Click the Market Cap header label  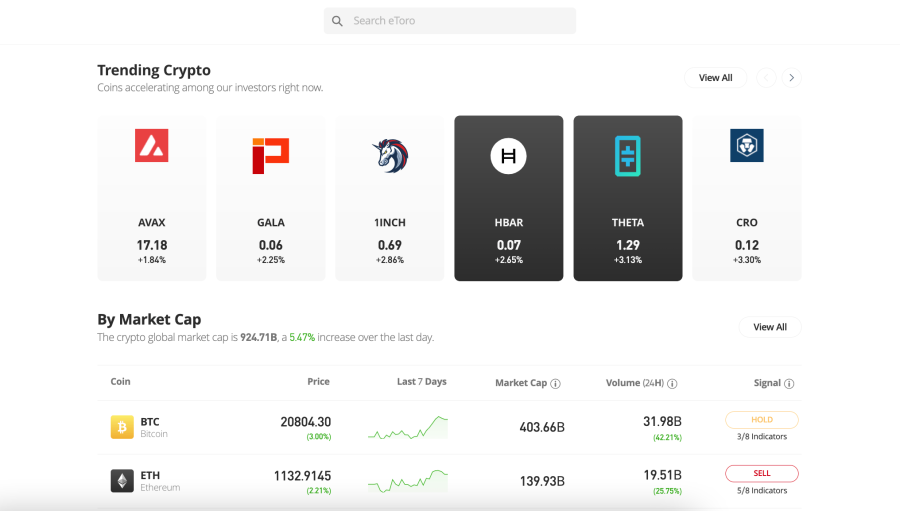click(x=521, y=383)
